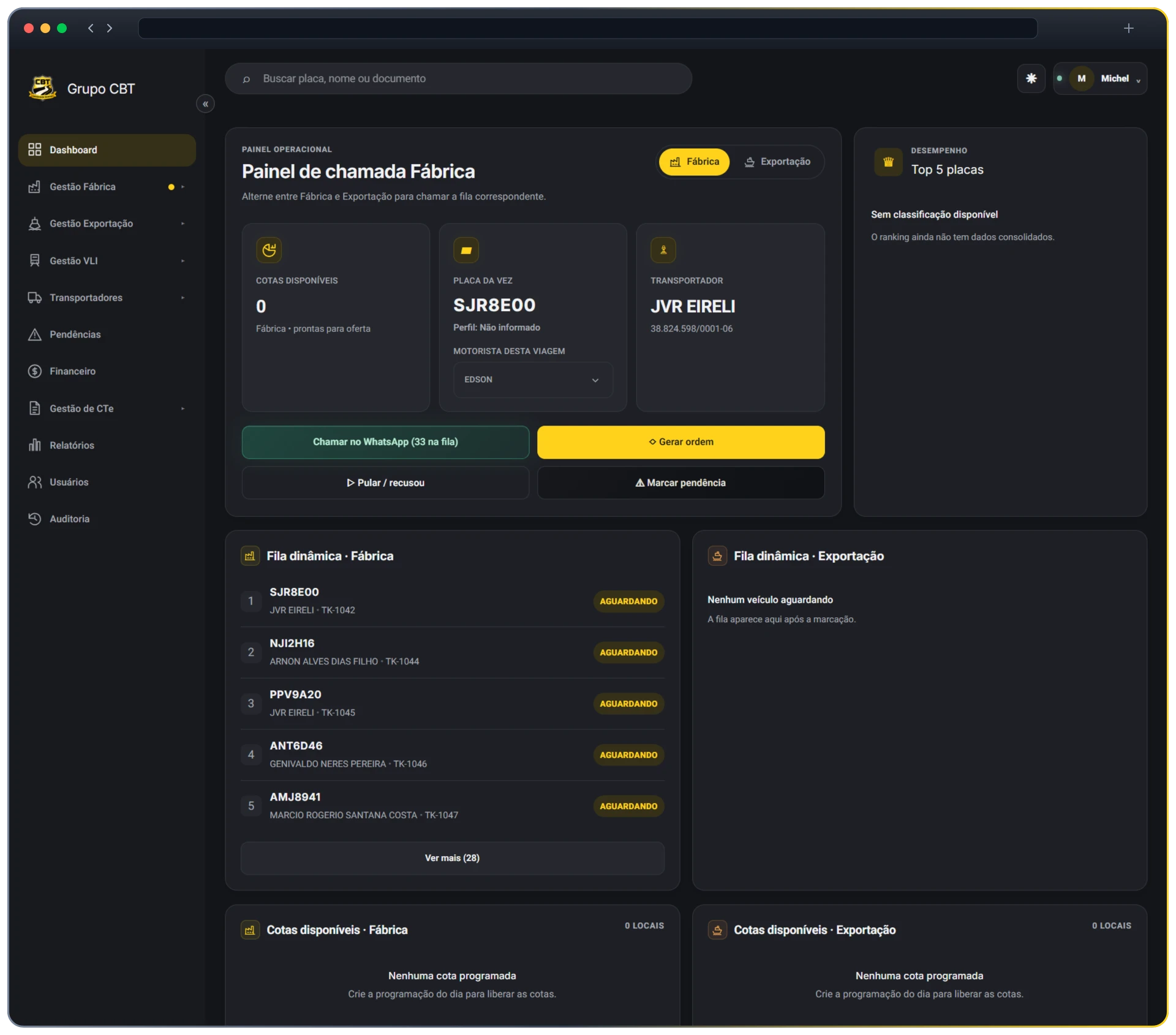This screenshot has width=1176, height=1035.
Task: Open the Dashboard menu item
Action: coord(107,150)
